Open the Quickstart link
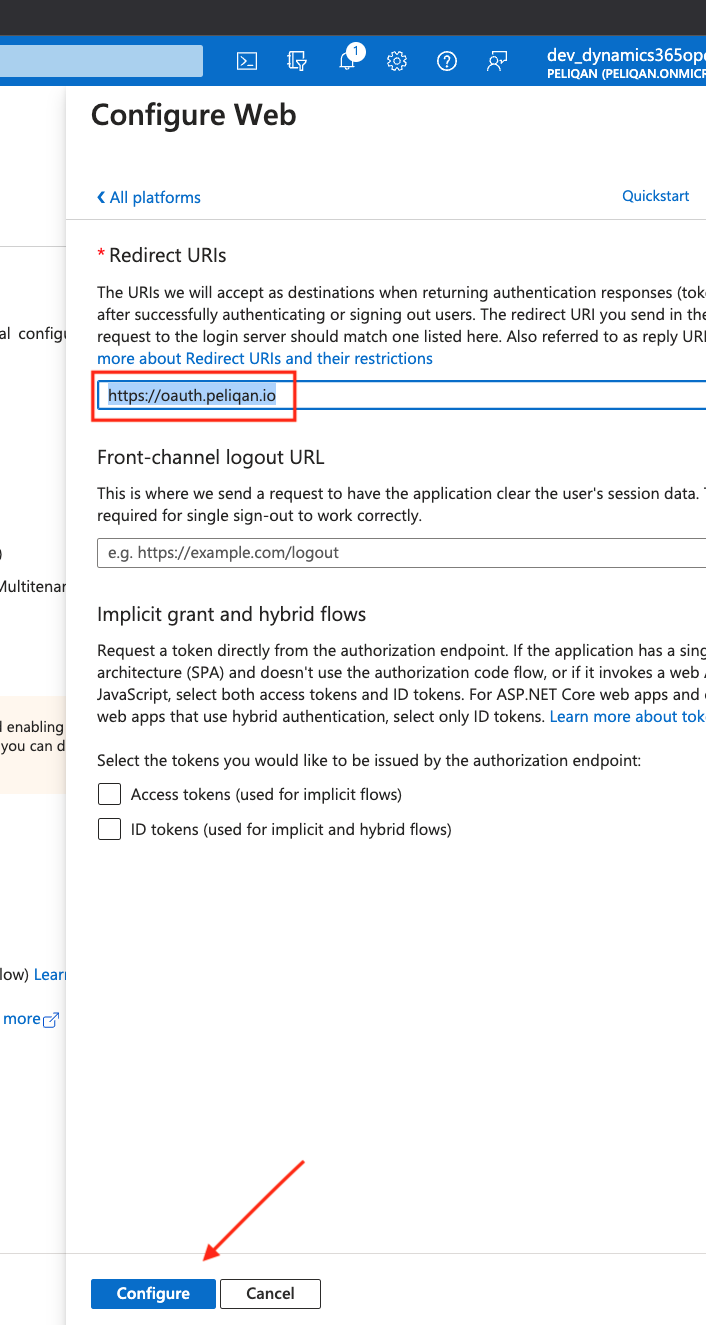The height and width of the screenshot is (1325, 706). point(656,196)
